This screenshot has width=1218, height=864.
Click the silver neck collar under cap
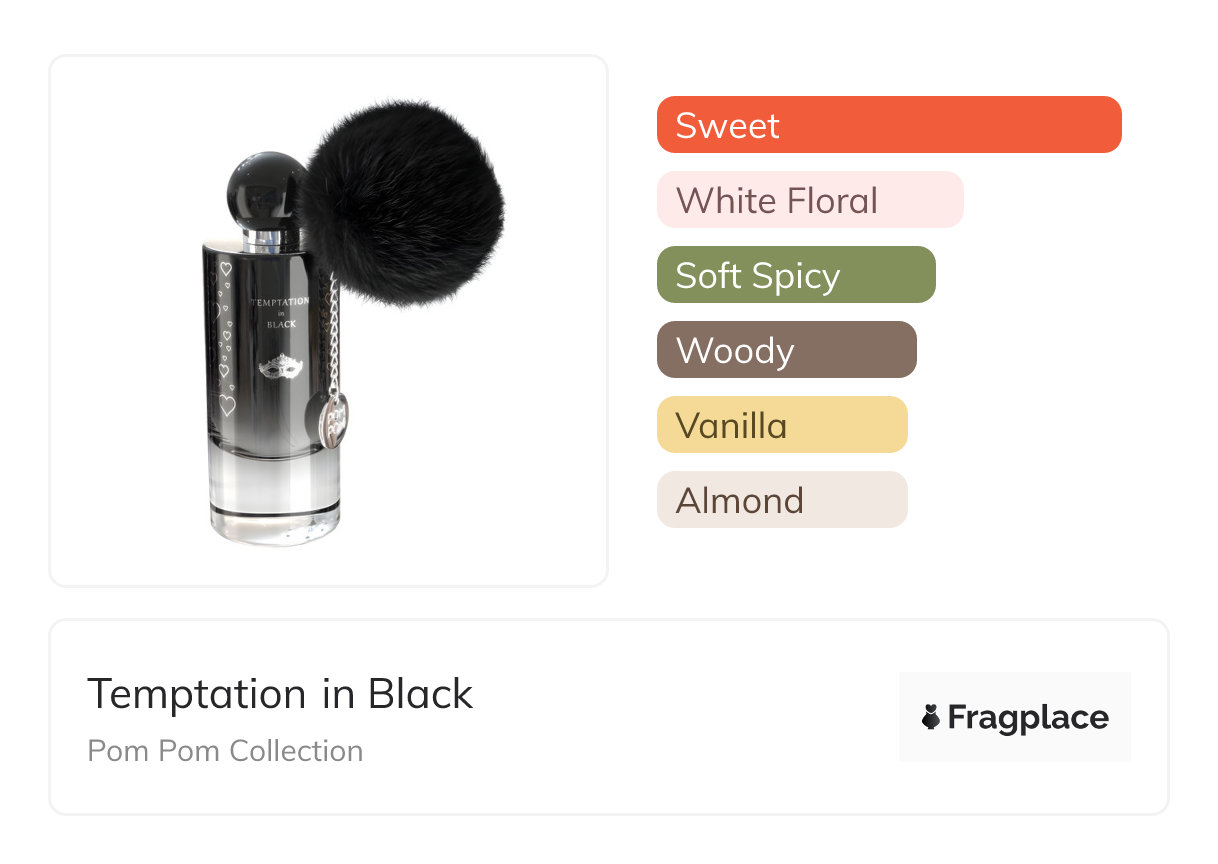point(265,238)
